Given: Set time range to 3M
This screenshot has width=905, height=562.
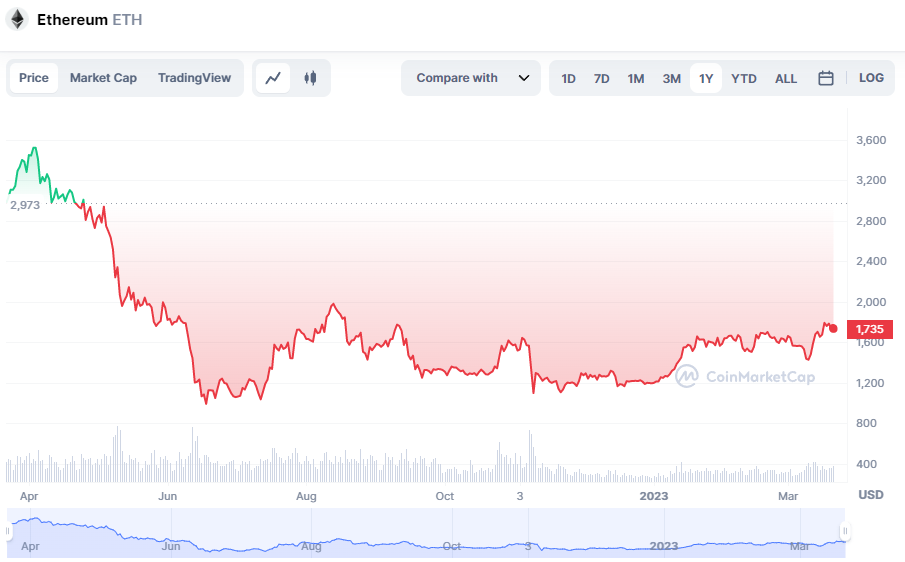Looking at the screenshot, I should click(671, 78).
